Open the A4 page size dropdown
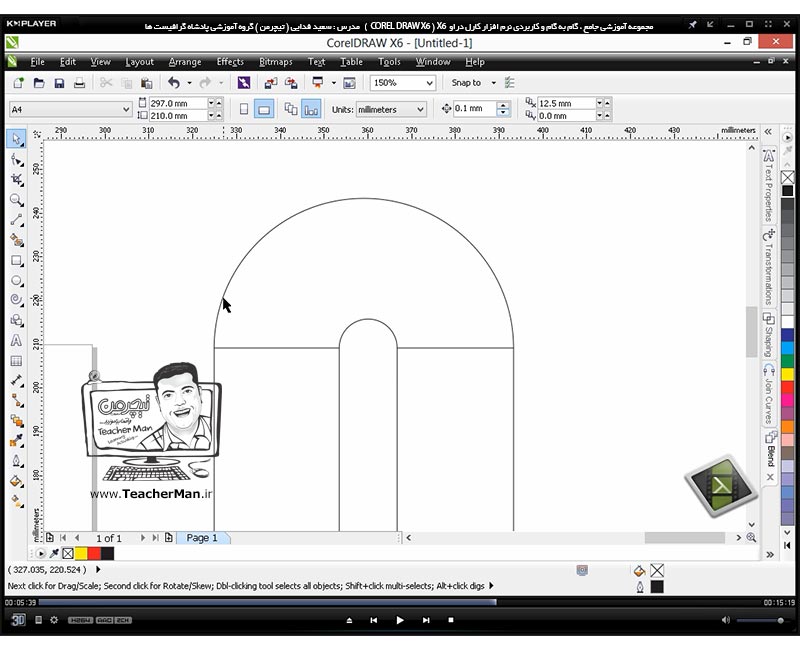 point(126,109)
